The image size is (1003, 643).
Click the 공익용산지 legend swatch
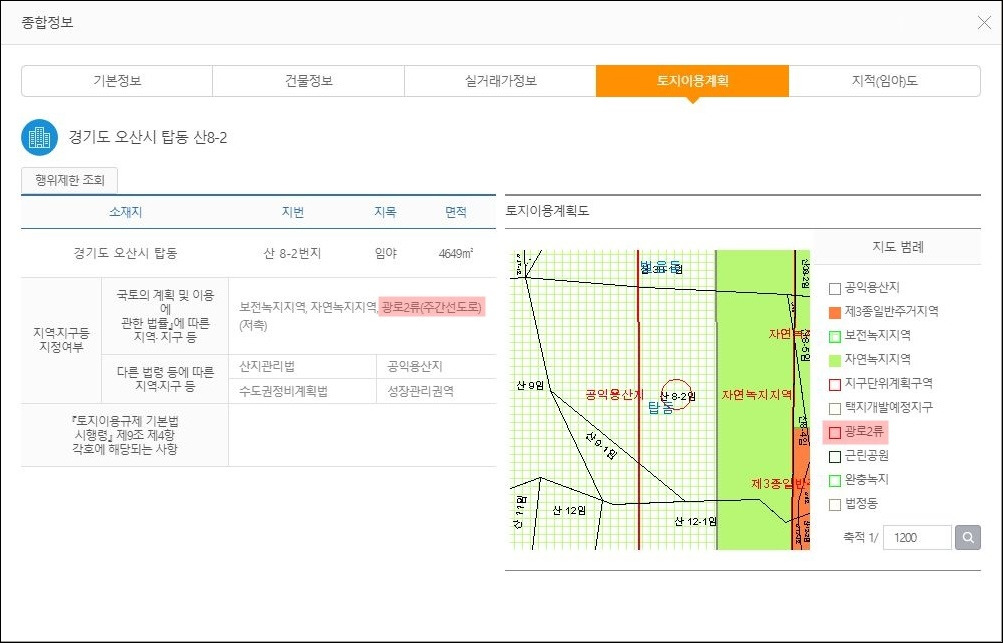(x=835, y=289)
